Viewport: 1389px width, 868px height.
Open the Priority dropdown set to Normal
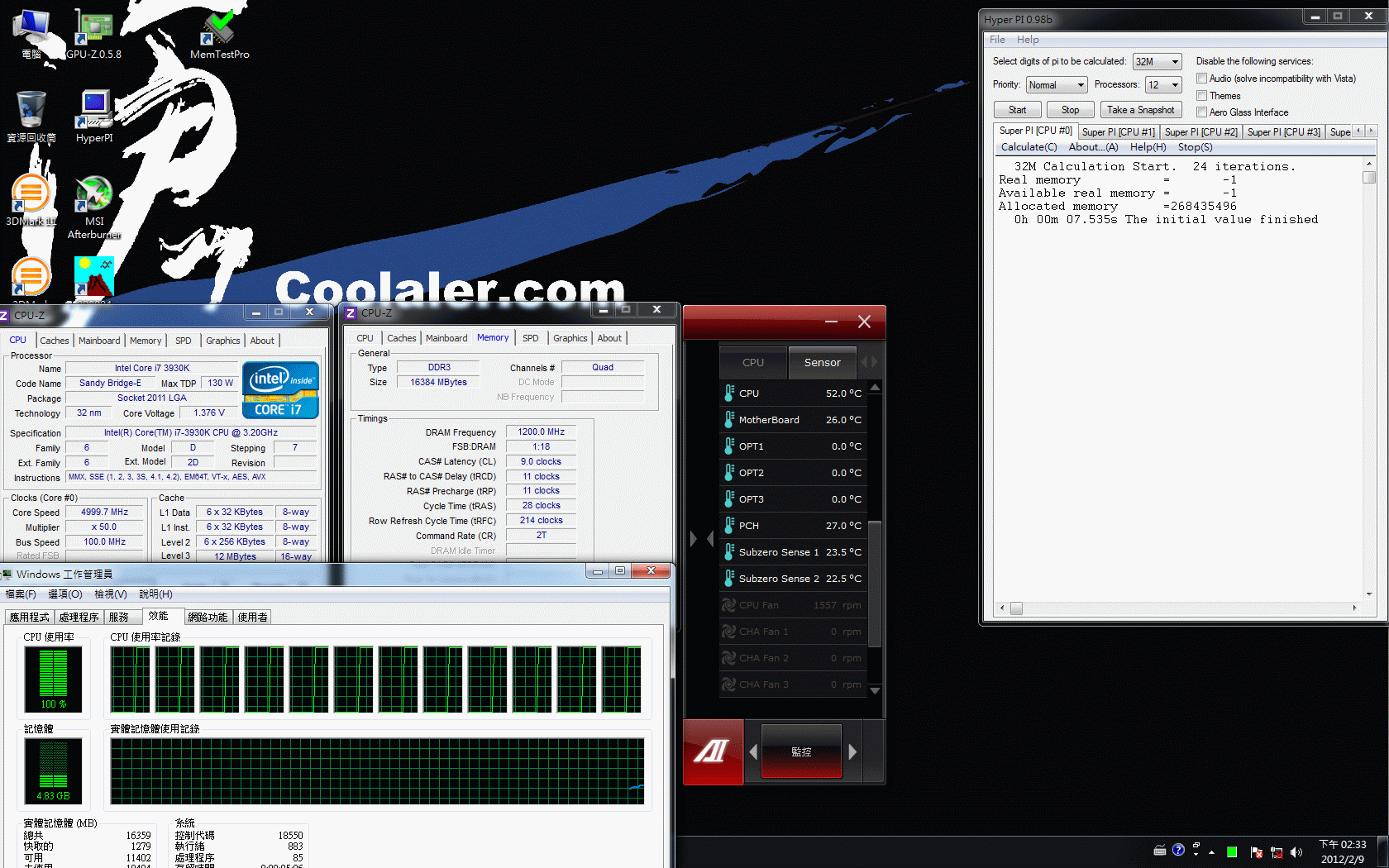(x=1057, y=85)
